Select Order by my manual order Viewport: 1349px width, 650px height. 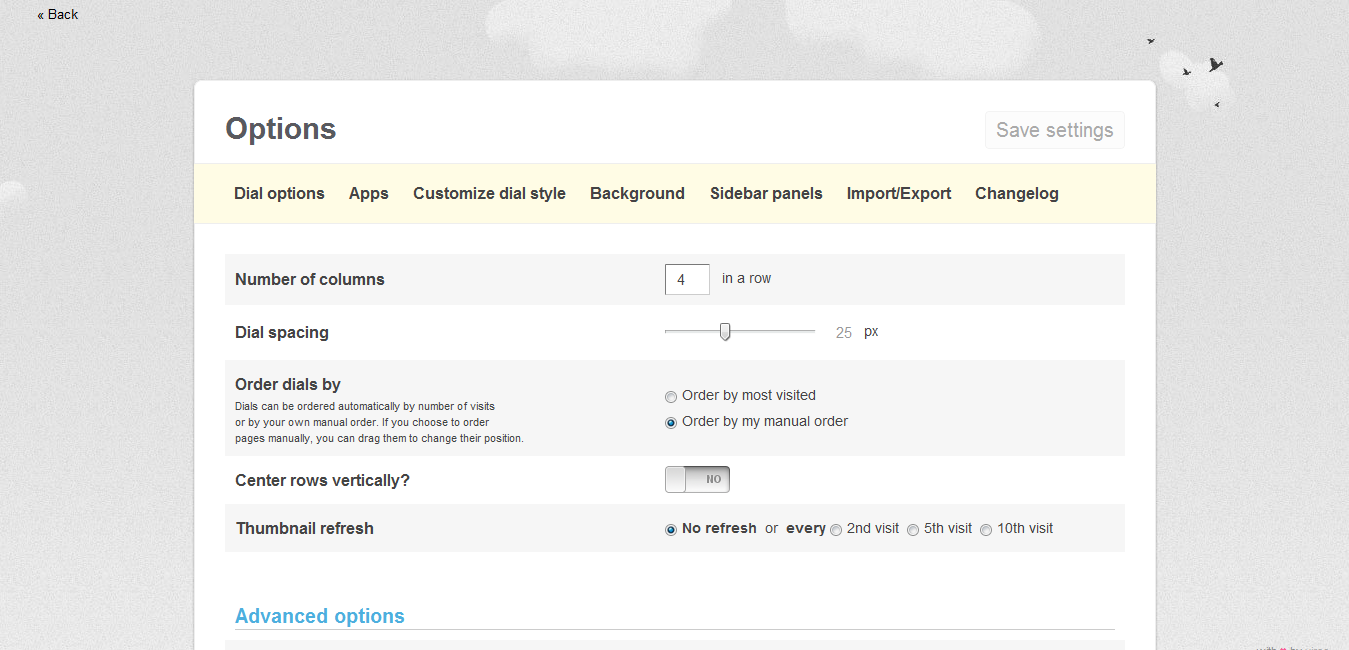pyautogui.click(x=671, y=423)
